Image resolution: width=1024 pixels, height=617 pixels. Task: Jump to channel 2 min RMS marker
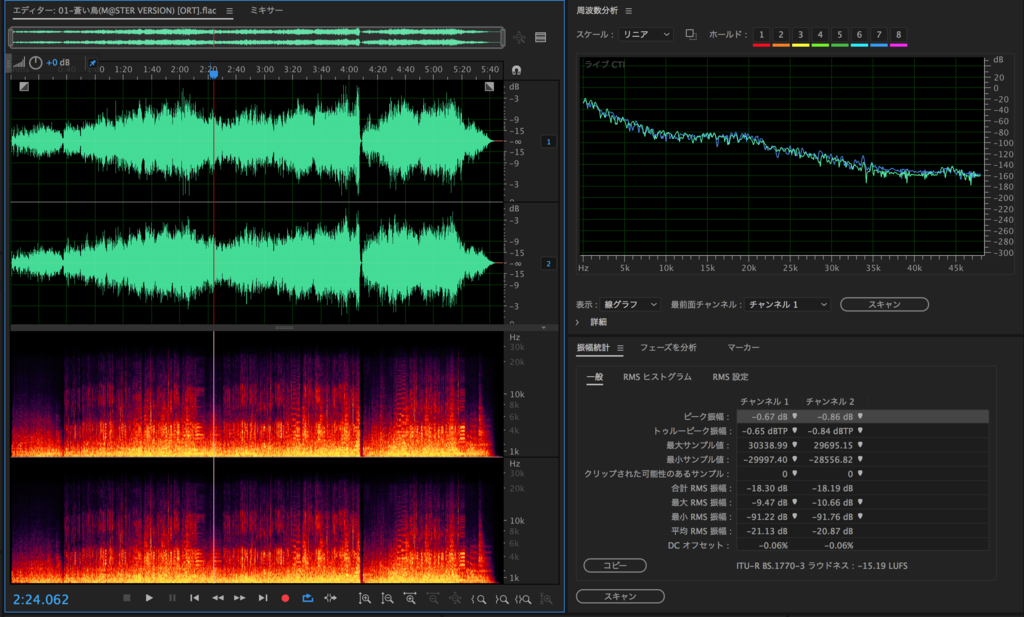(x=860, y=516)
